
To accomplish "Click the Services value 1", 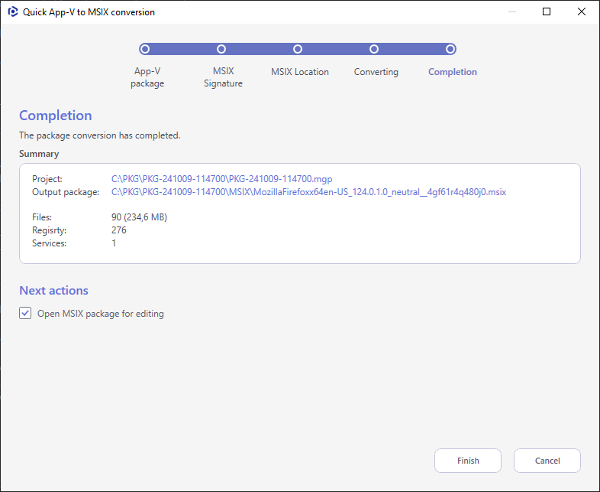I will point(114,243).
